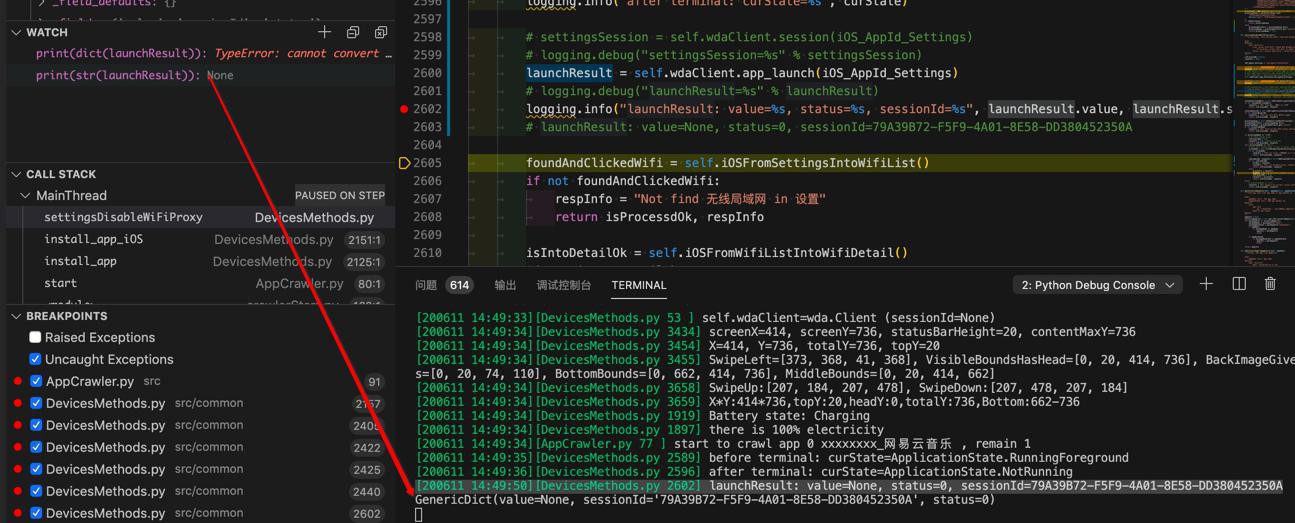Click red dot beside DevicesMethods.py 2440 breakpoint

point(18,491)
